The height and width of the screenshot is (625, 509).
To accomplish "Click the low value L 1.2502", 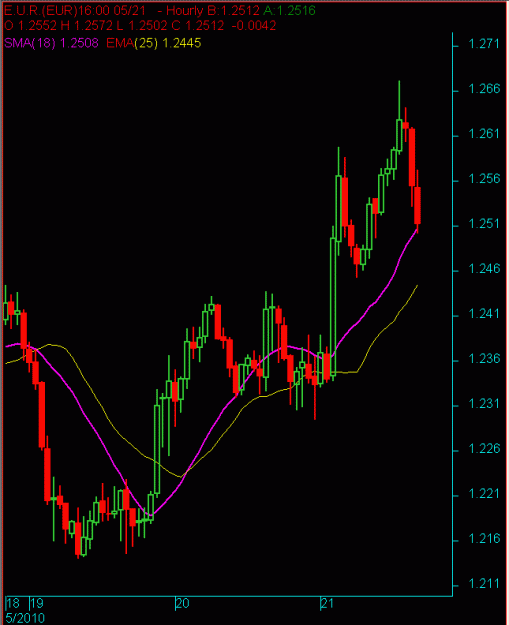I will click(142, 26).
